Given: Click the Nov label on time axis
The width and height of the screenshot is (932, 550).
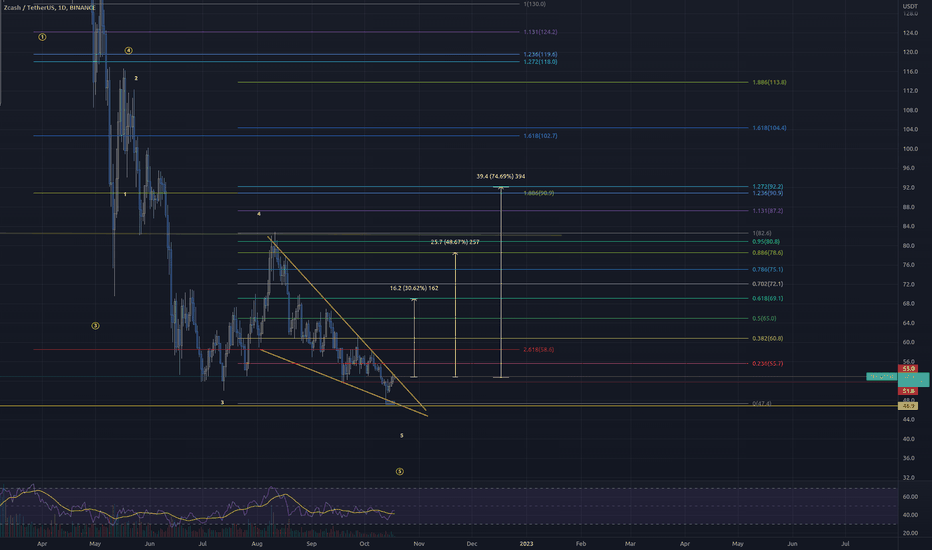Looking at the screenshot, I should (419, 544).
